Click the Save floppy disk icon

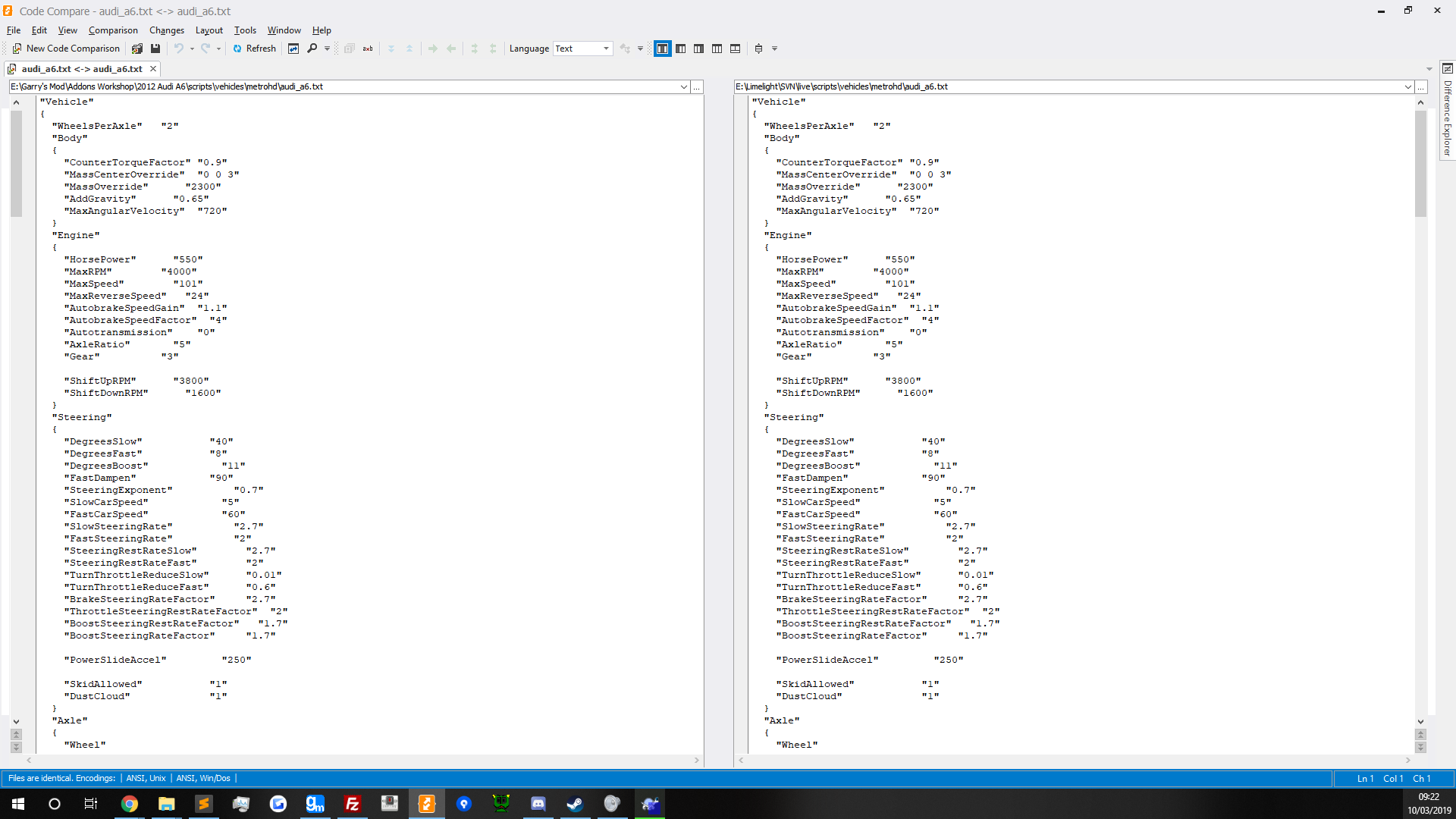155,49
